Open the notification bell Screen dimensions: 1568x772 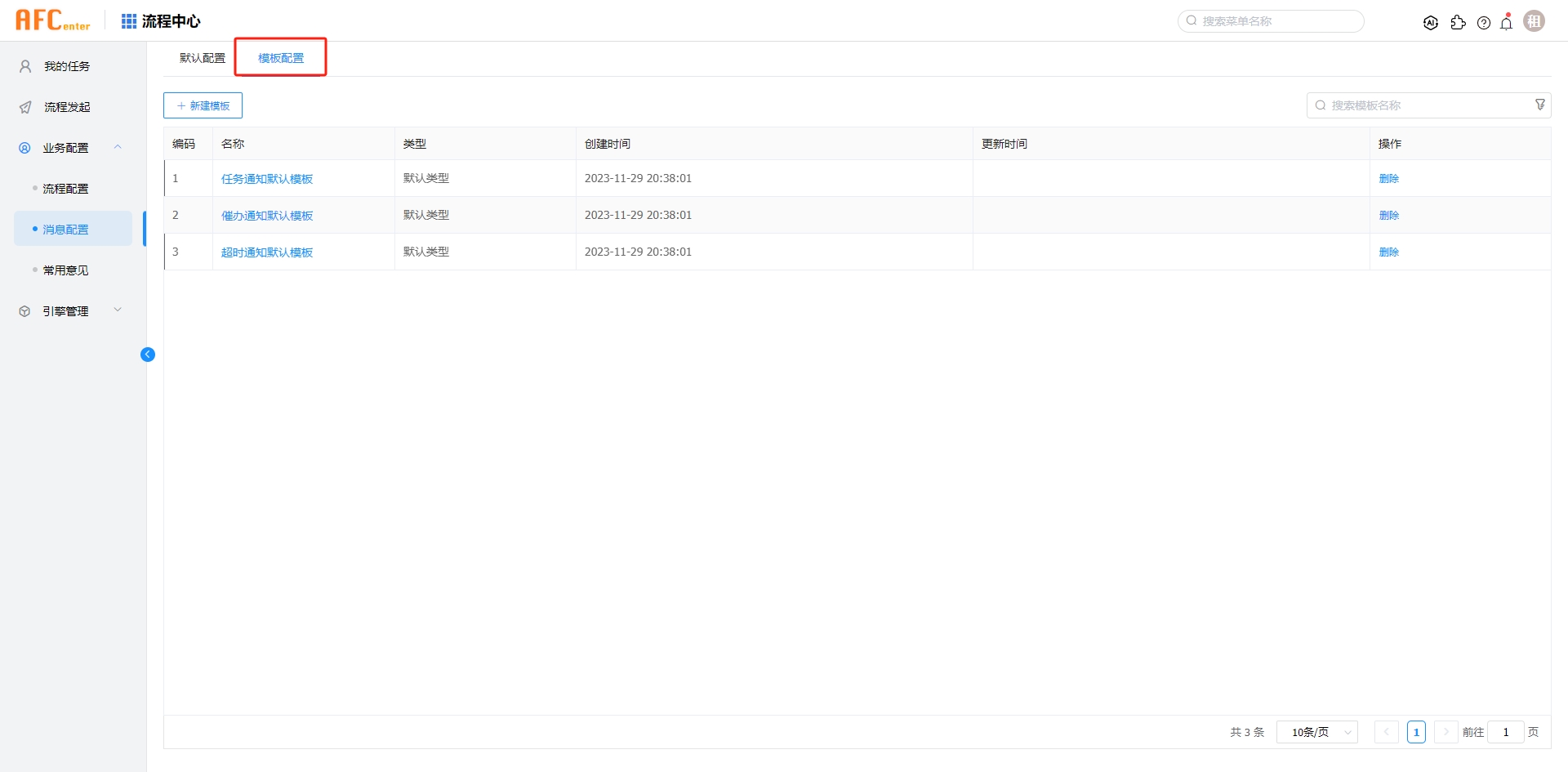coord(1507,23)
